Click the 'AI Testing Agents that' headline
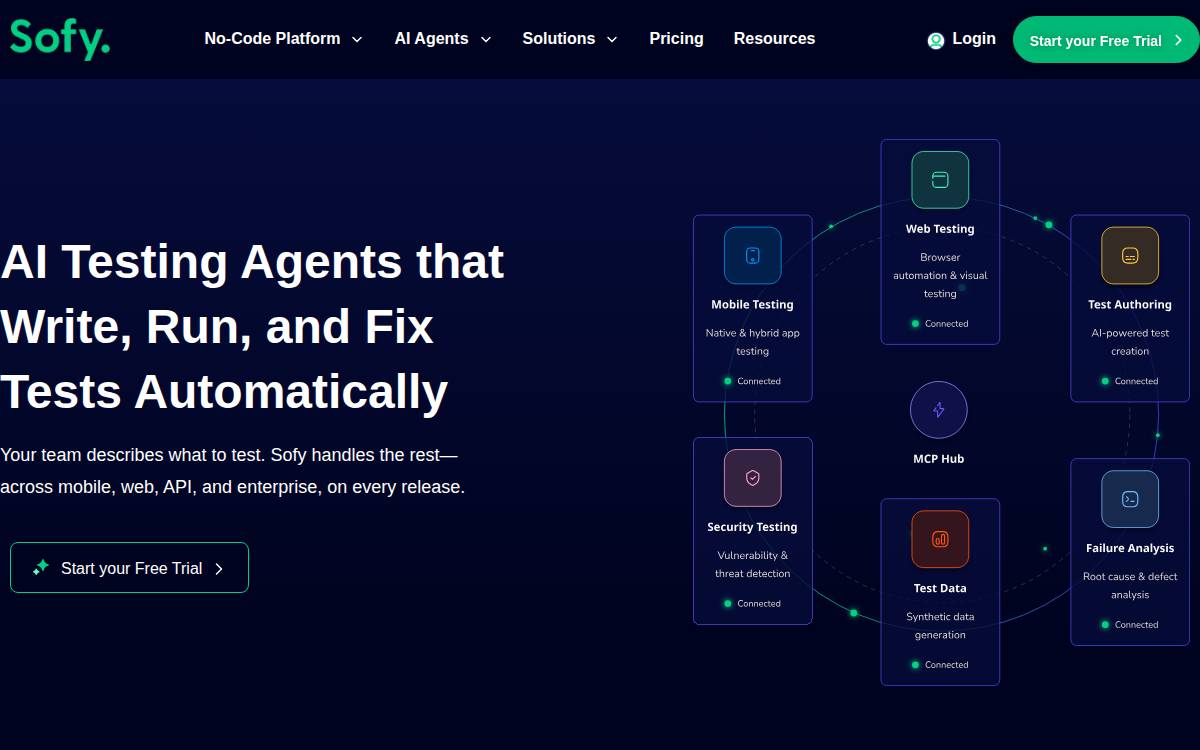The width and height of the screenshot is (1200, 750). pyautogui.click(x=252, y=262)
